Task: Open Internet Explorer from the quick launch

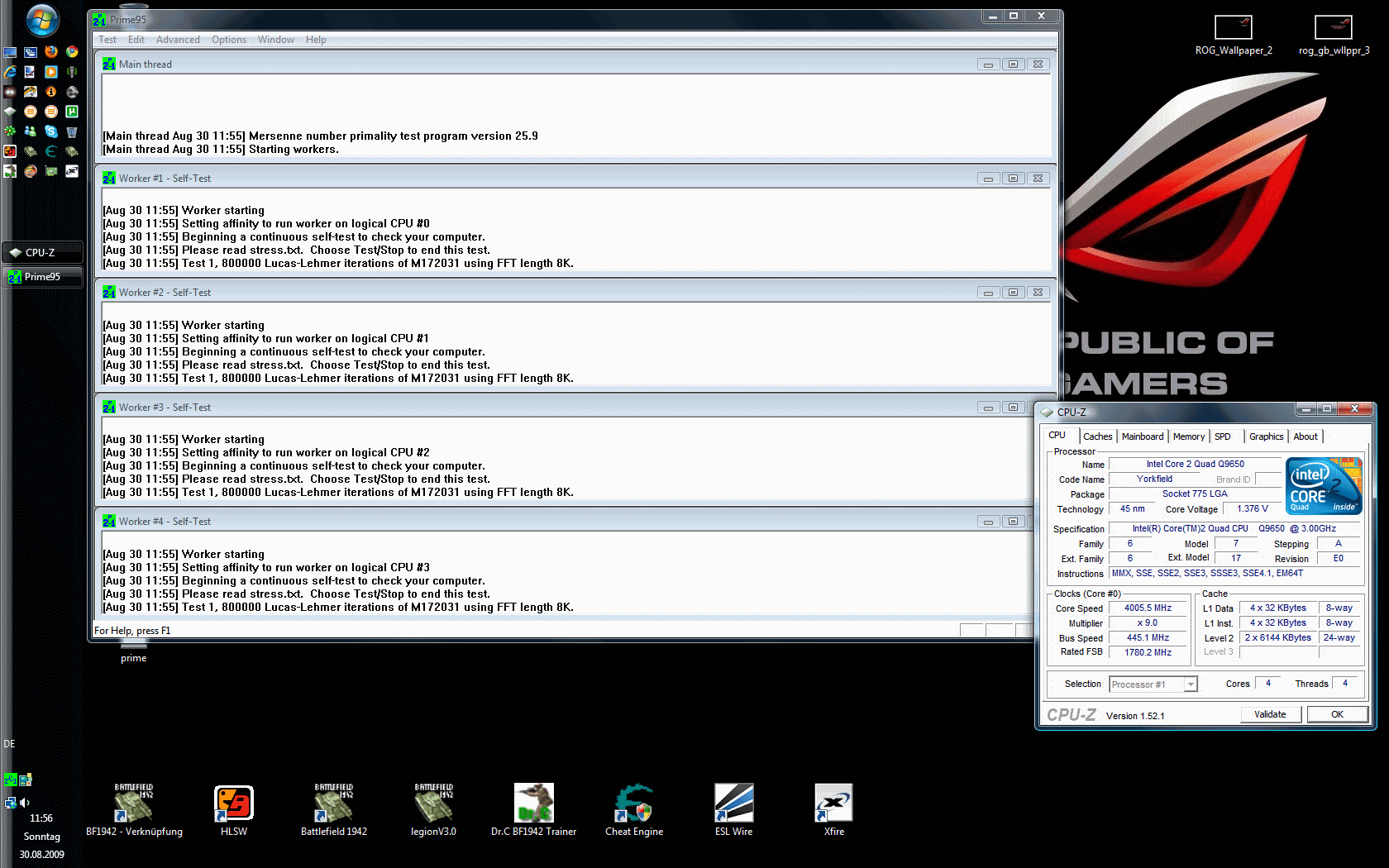Action: tap(10, 72)
